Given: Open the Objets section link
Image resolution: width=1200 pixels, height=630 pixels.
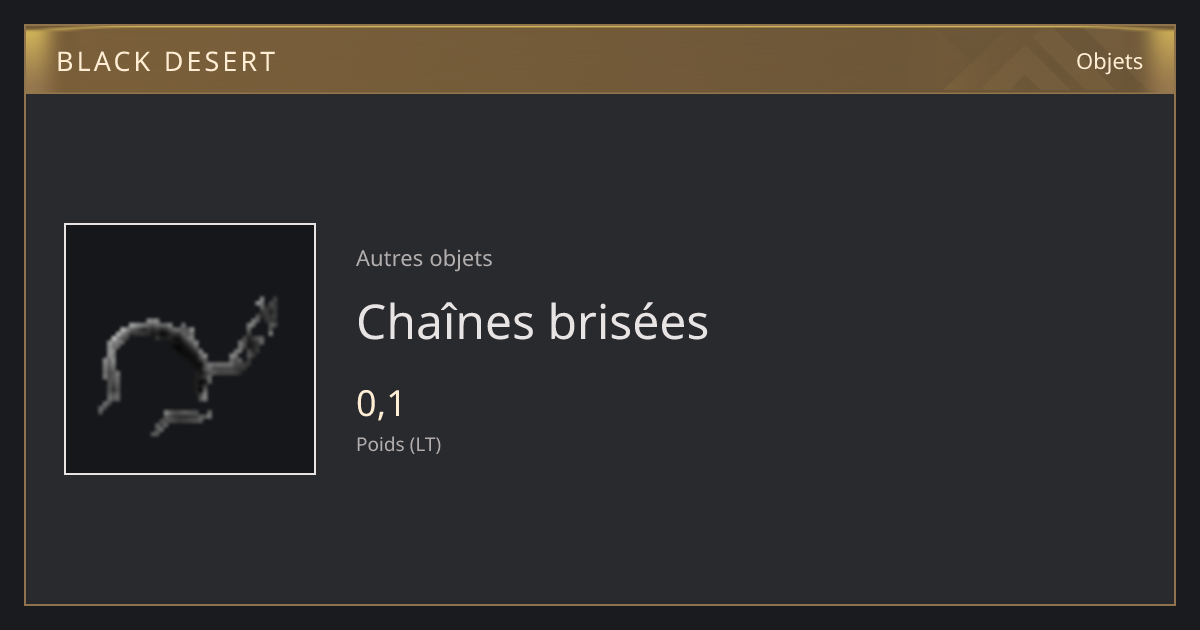Looking at the screenshot, I should 1109,61.
